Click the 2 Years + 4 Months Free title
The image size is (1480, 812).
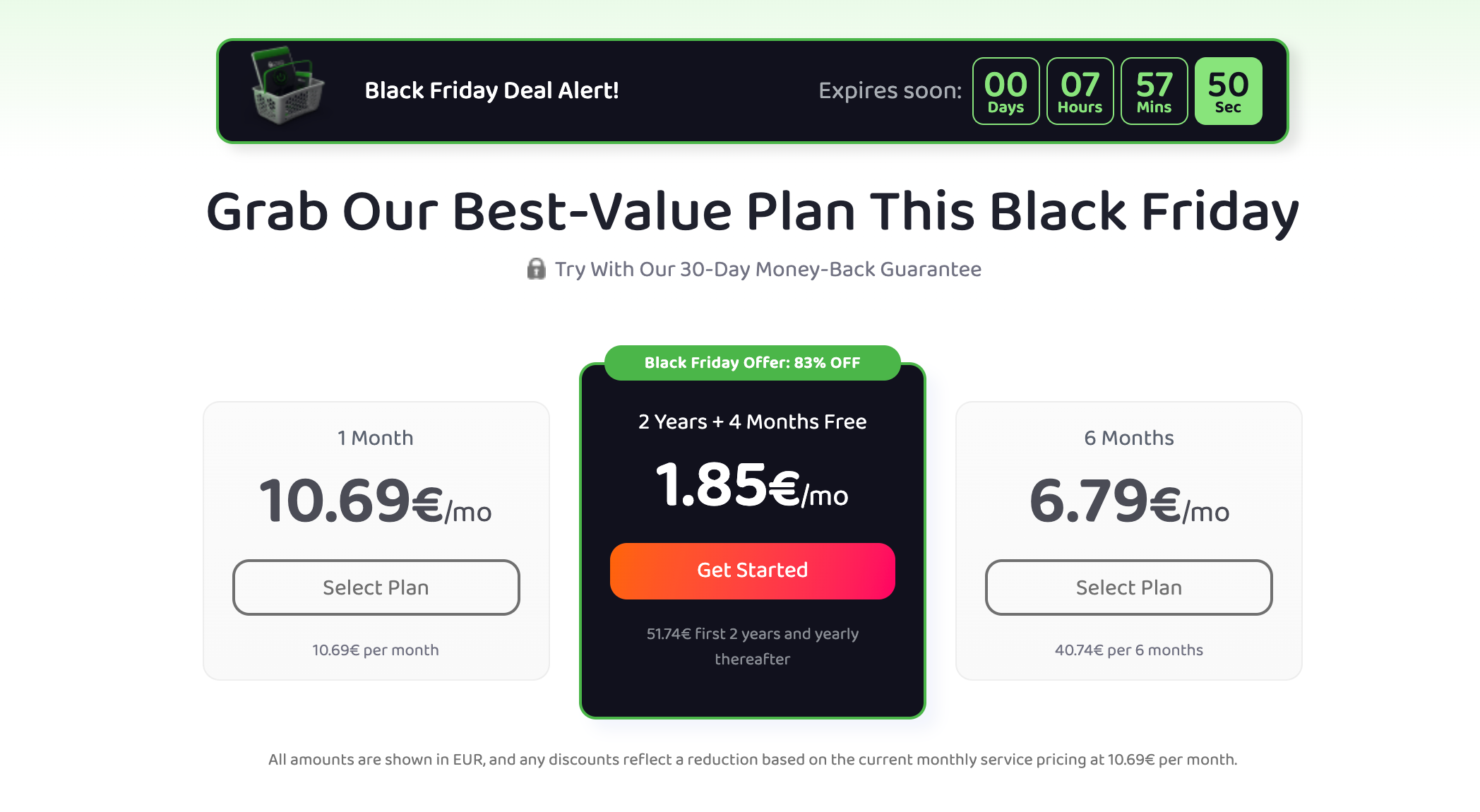(753, 422)
